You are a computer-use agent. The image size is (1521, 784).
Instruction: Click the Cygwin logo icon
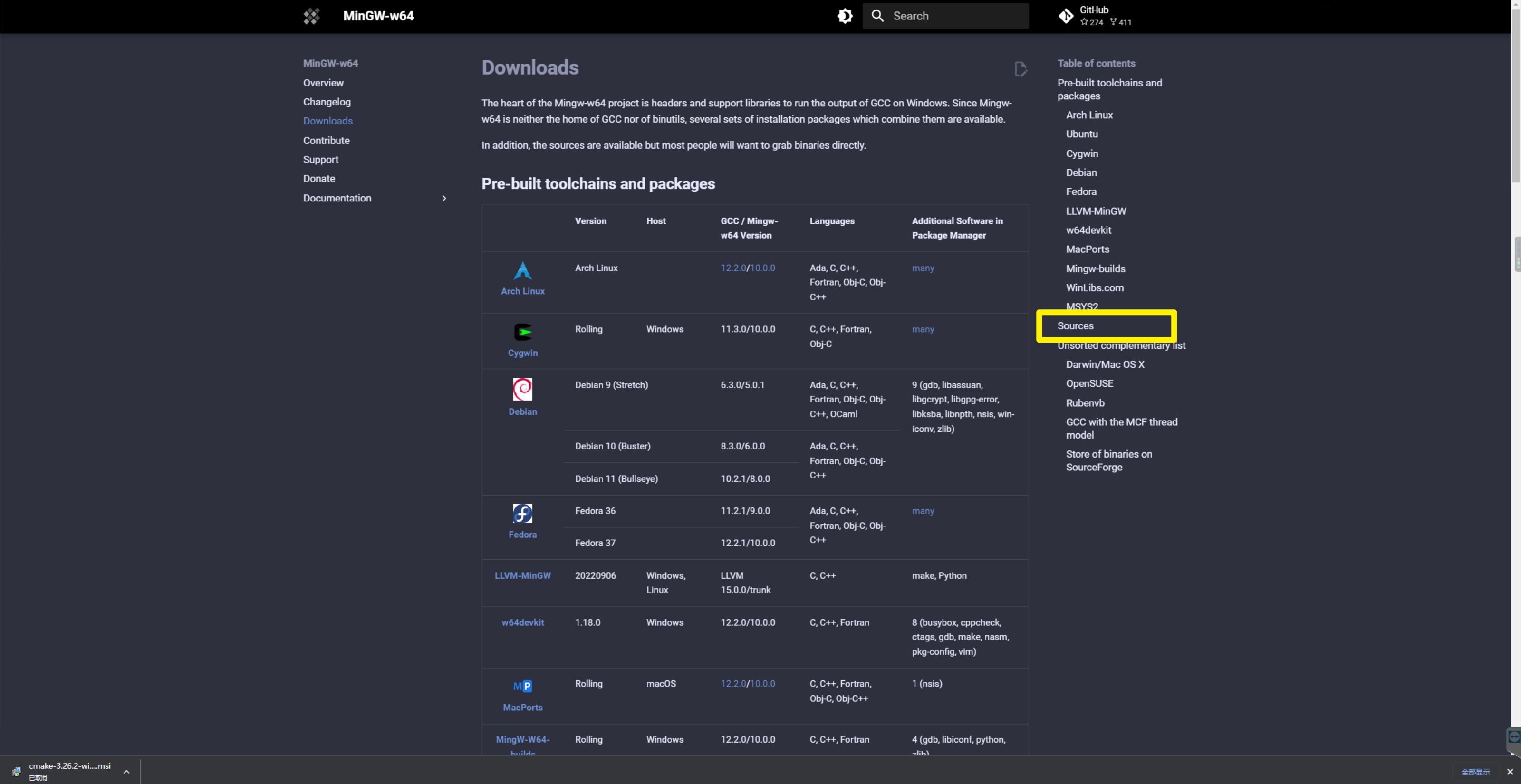522,332
